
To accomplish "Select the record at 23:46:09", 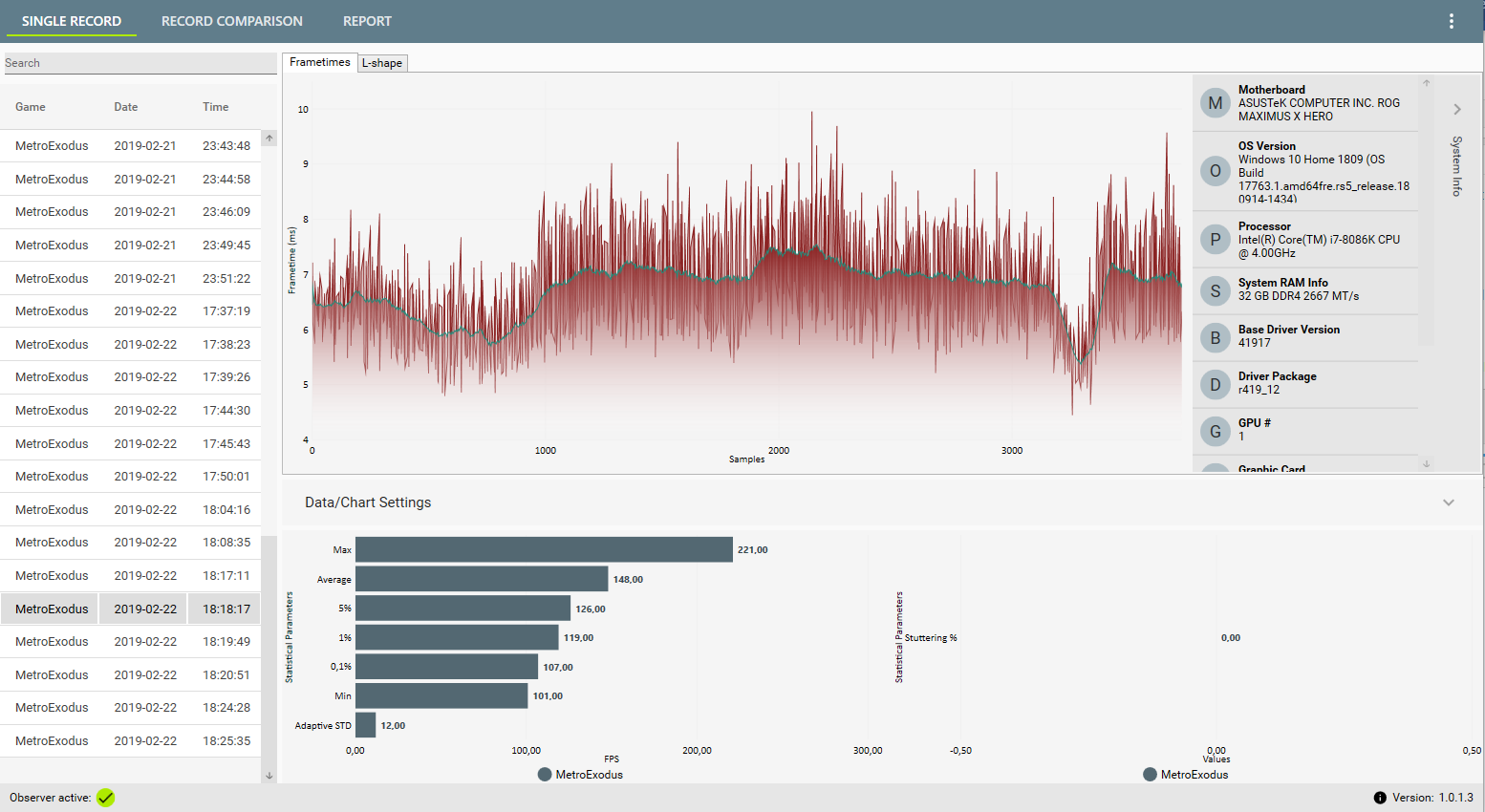I will [x=131, y=212].
